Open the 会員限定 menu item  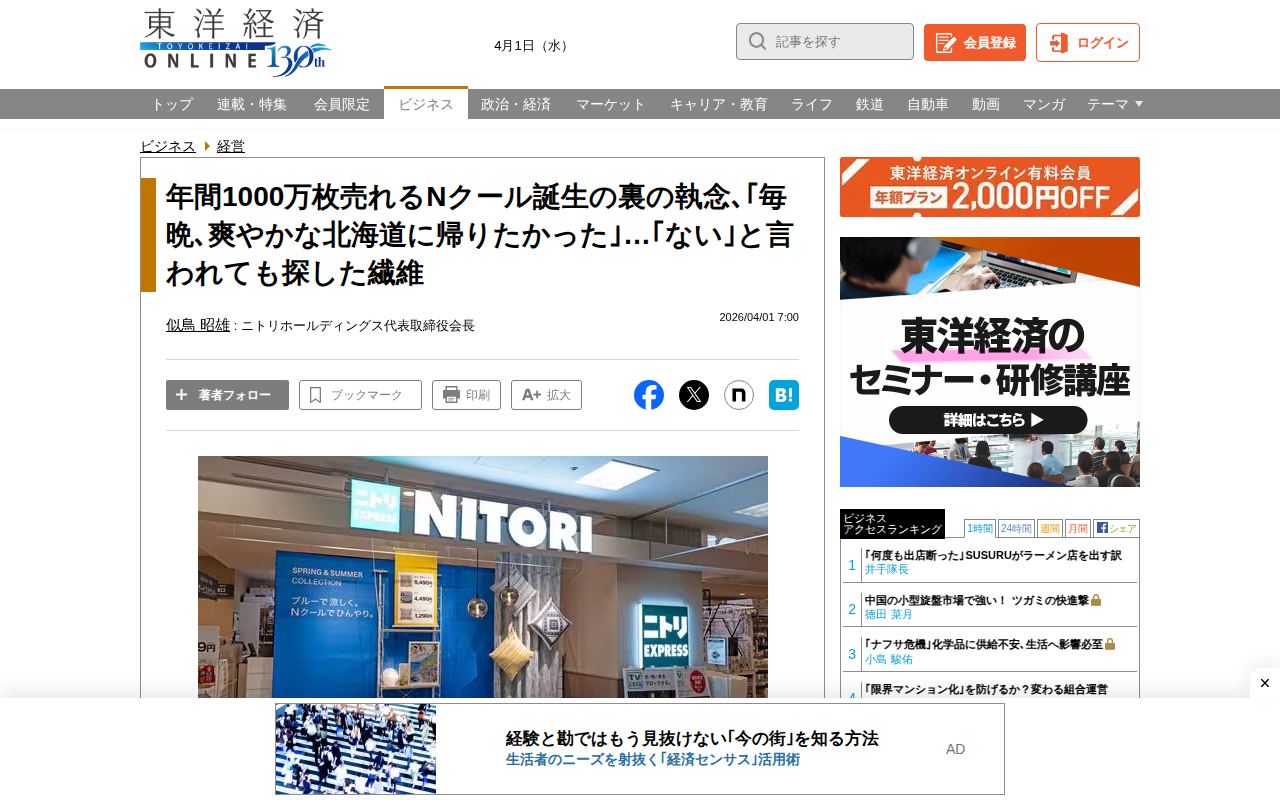pyautogui.click(x=342, y=104)
